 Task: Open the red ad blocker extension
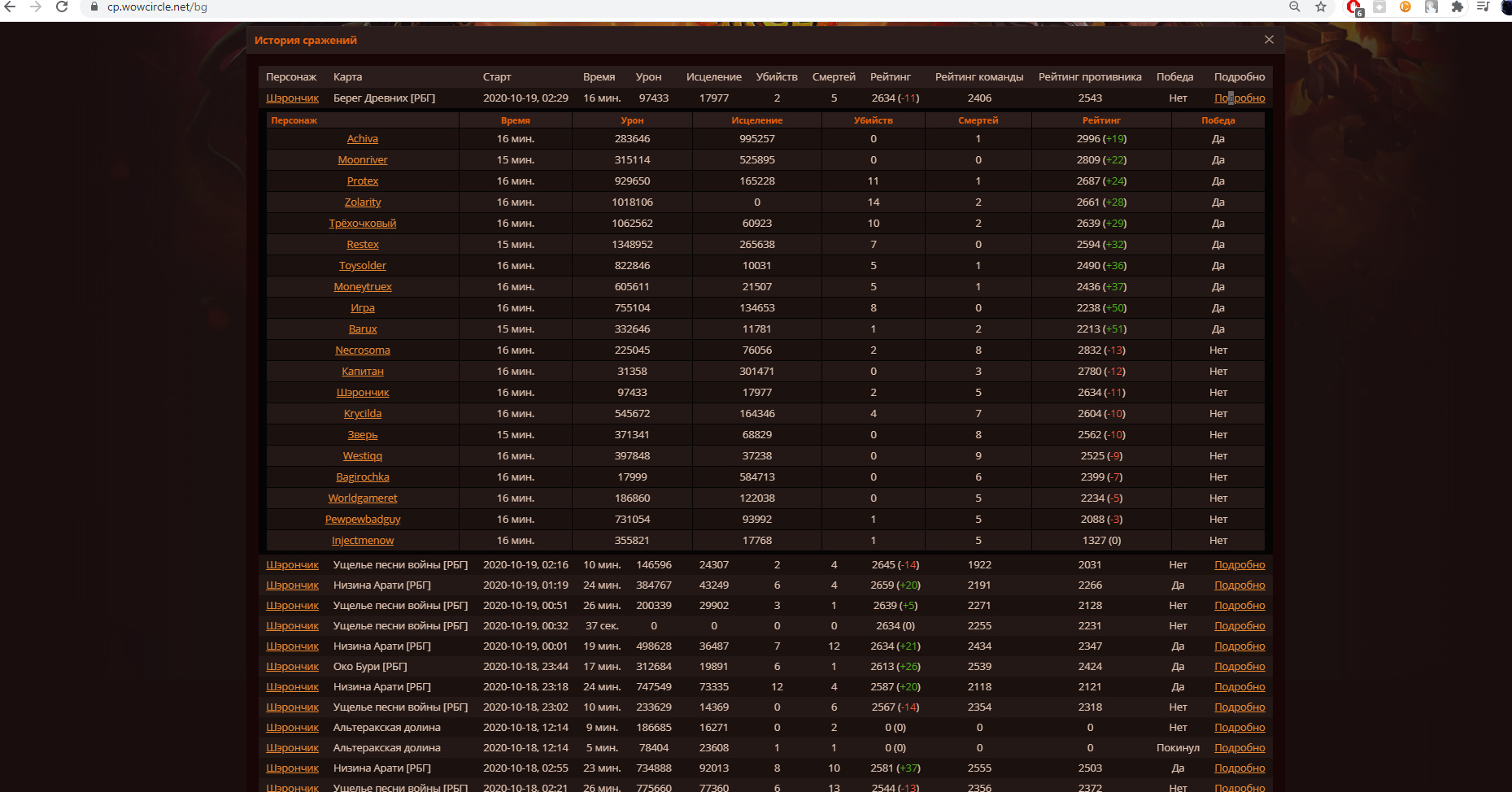pos(1353,7)
